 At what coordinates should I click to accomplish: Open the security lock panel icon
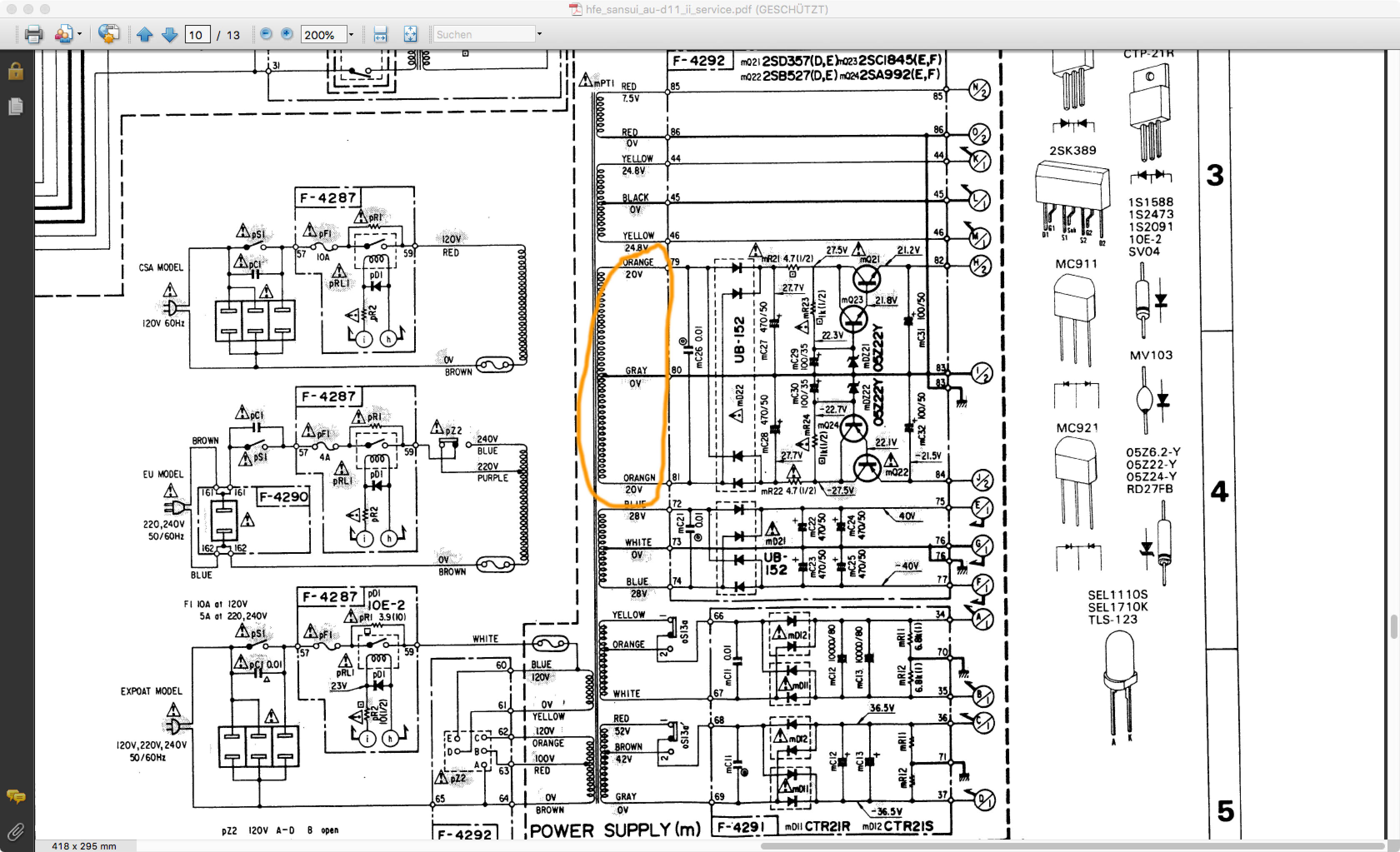tap(16, 72)
